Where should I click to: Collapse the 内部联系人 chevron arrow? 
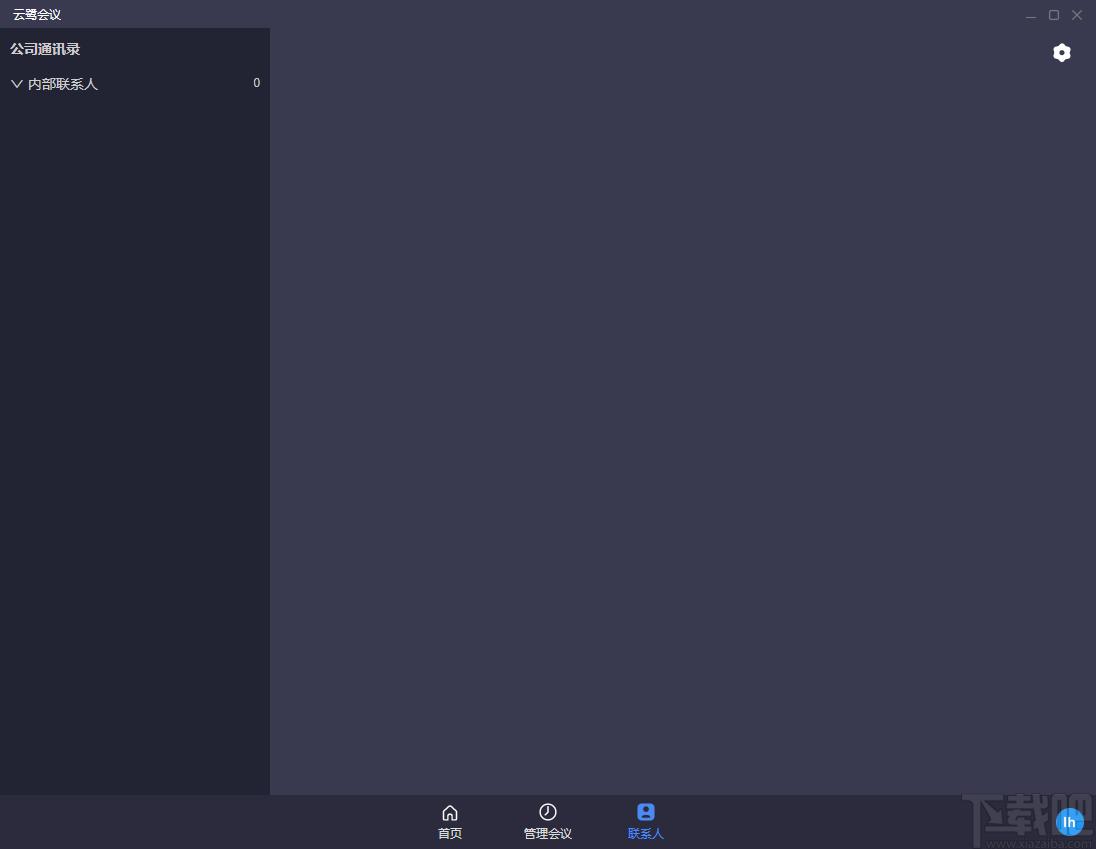(x=17, y=84)
